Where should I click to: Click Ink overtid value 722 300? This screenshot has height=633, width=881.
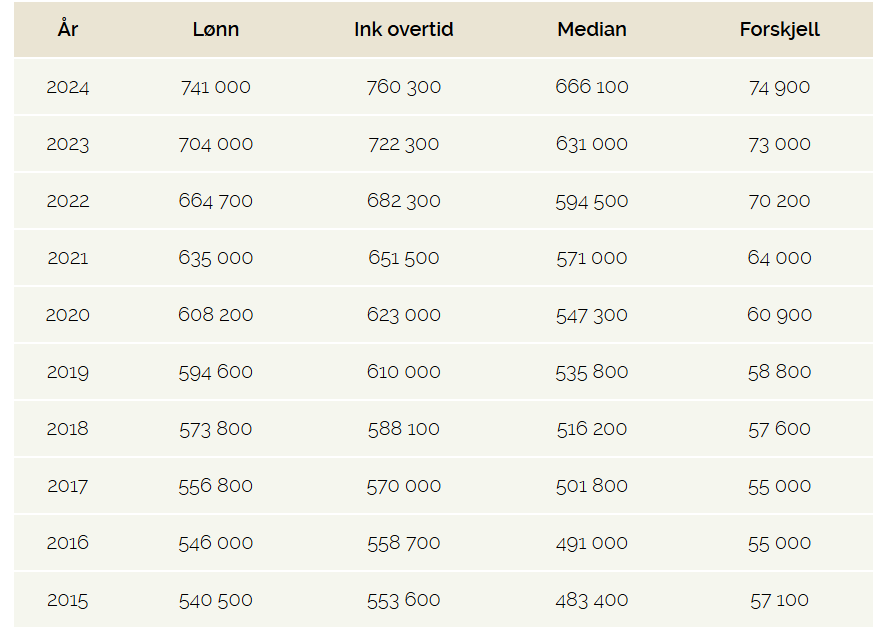pos(403,144)
